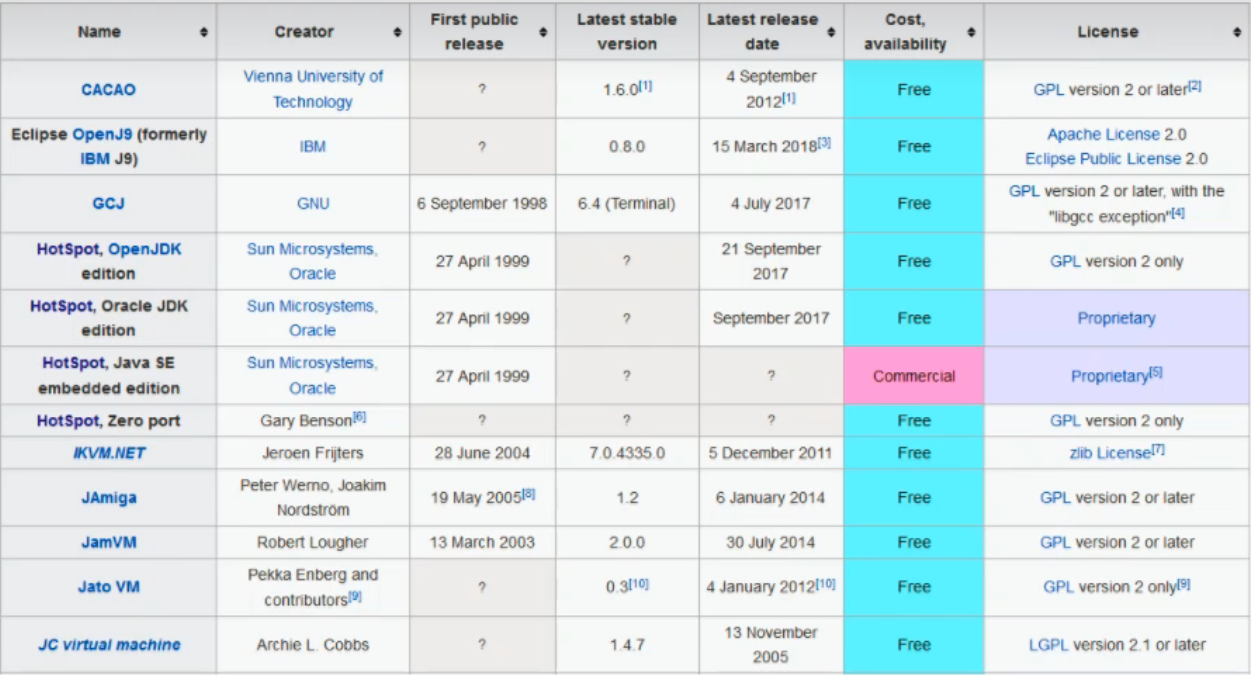Open zlib License link
1251x675 pixels.
(1110, 453)
